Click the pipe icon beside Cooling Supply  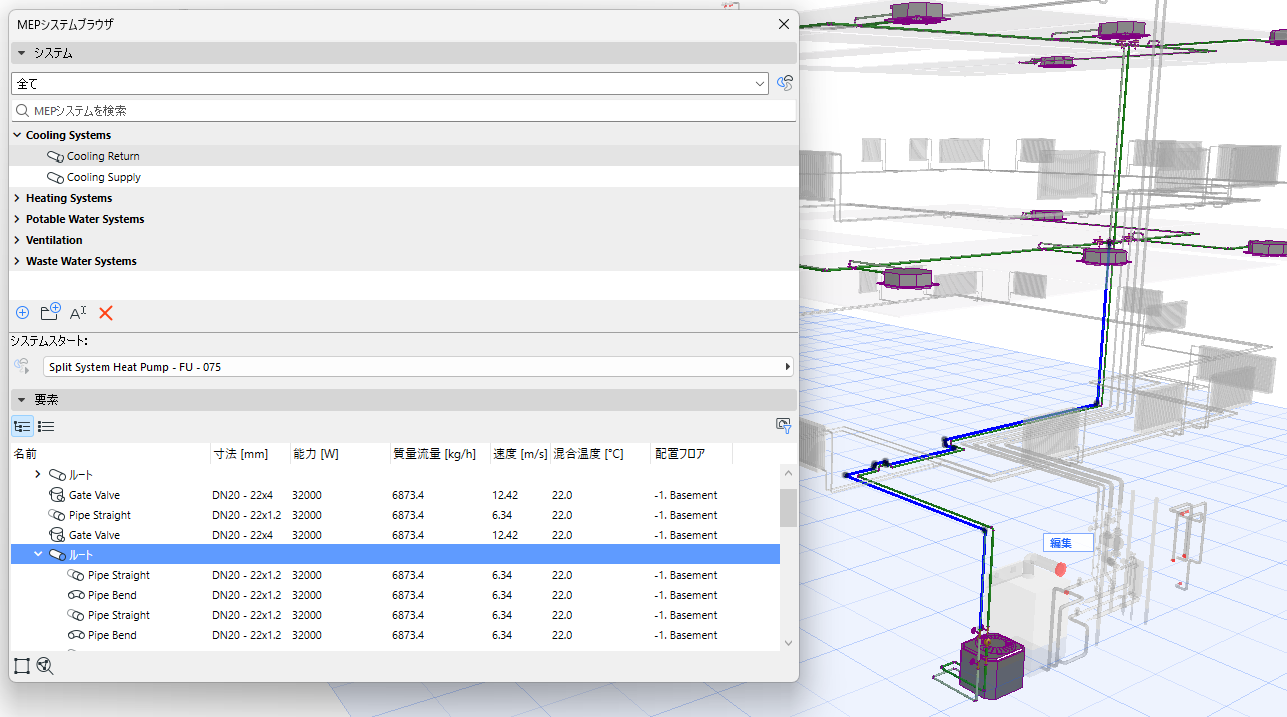click(56, 177)
